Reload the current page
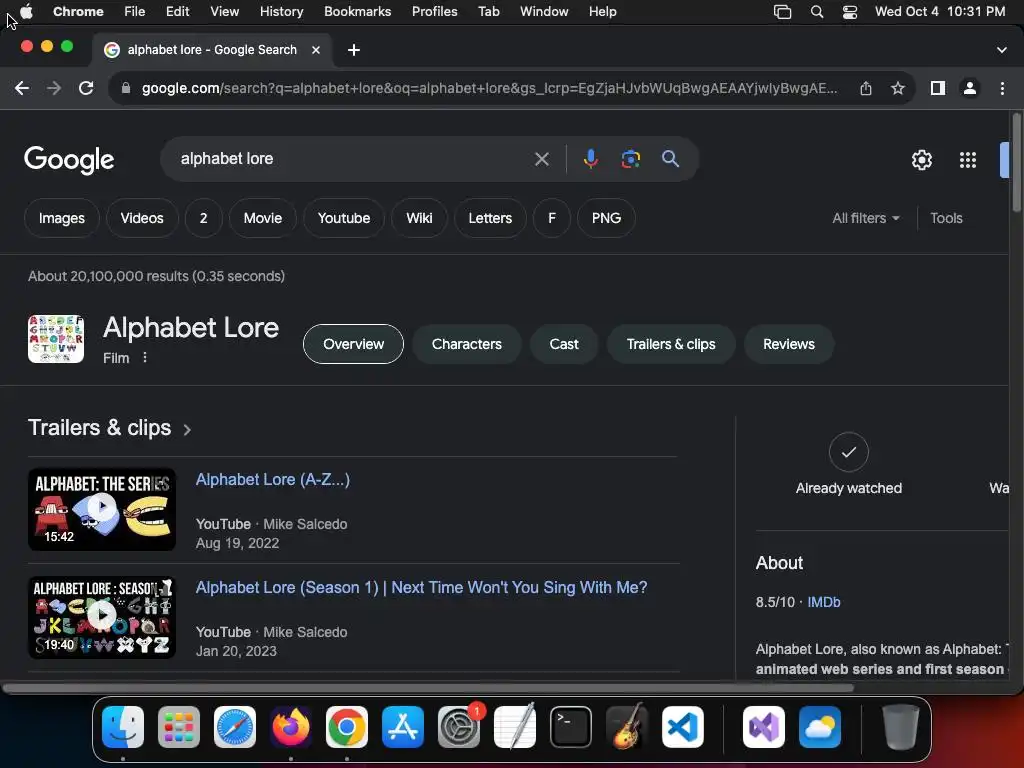Viewport: 1024px width, 768px height. 86,88
